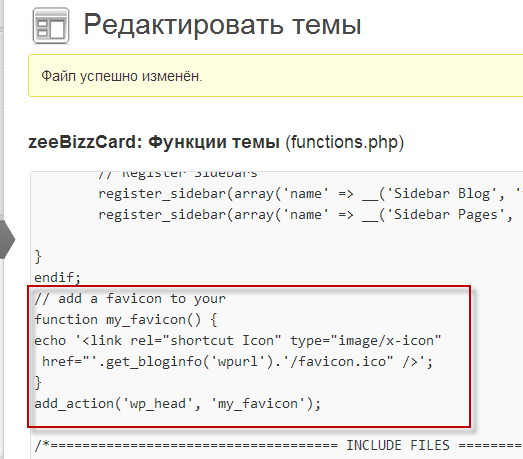Place cursor in the "Sidebar Blog" register_sidebar line
The image size is (523, 459).
(x=310, y=194)
